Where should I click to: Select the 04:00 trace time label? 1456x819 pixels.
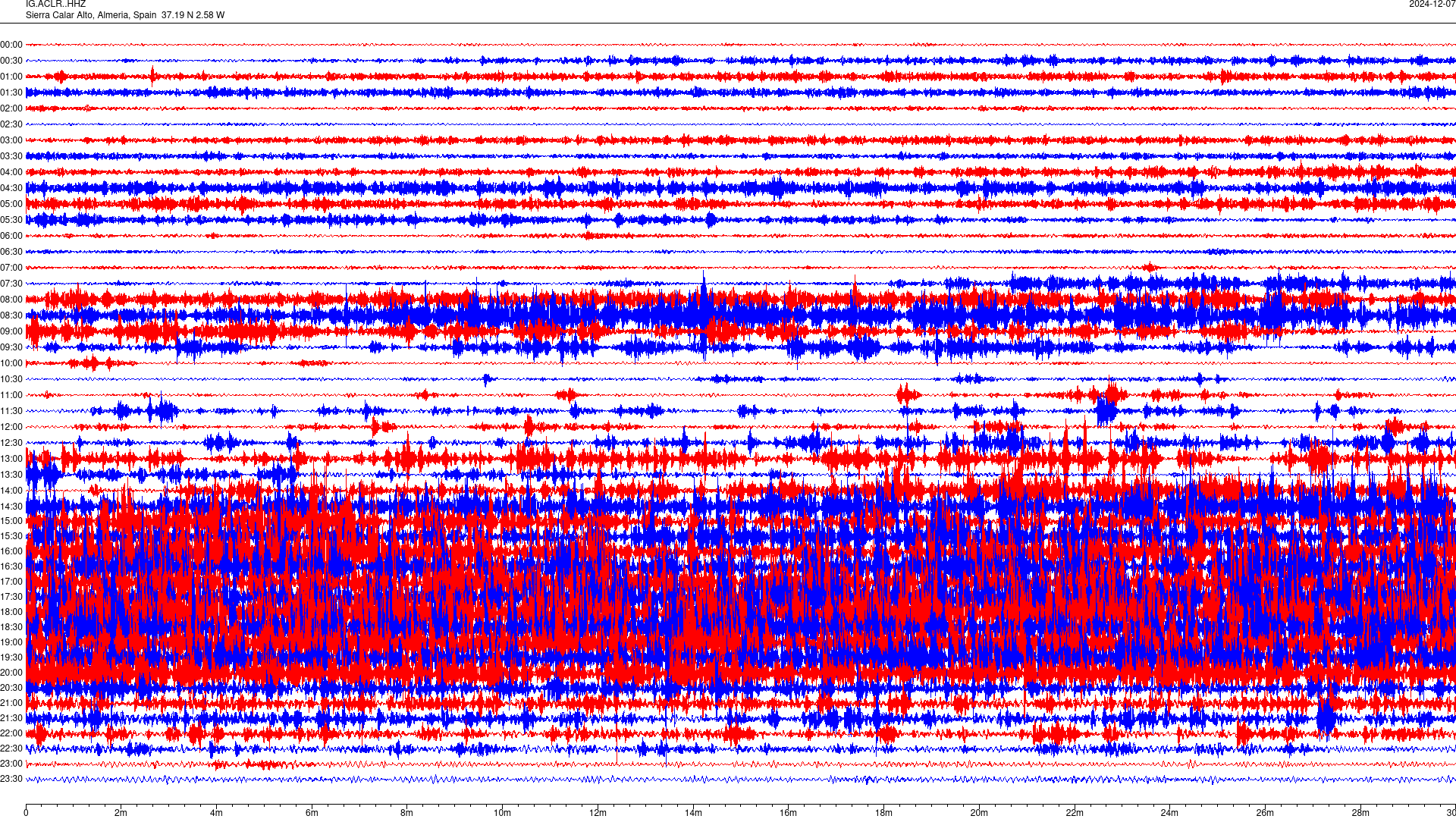click(x=11, y=172)
